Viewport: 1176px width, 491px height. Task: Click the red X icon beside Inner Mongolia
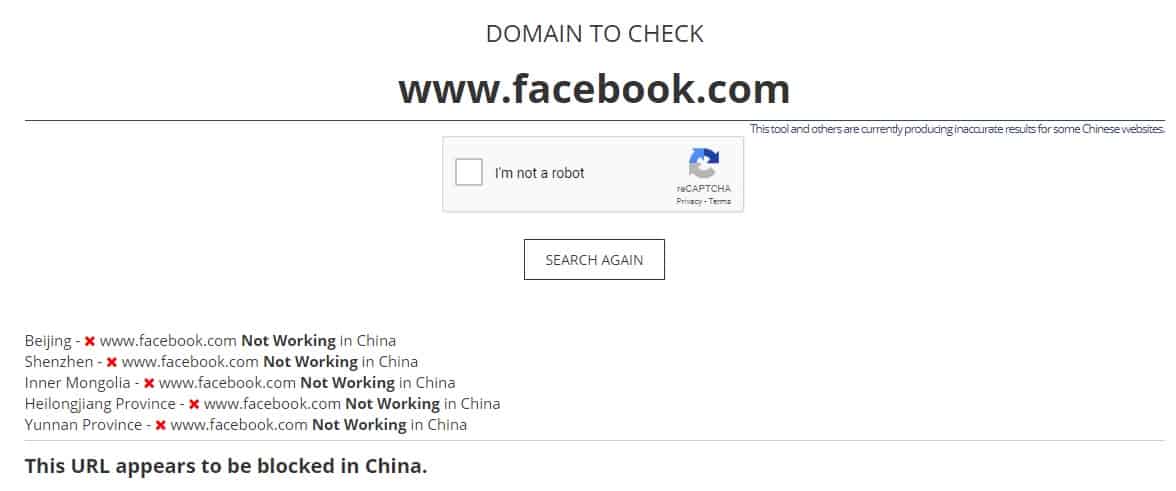(149, 383)
